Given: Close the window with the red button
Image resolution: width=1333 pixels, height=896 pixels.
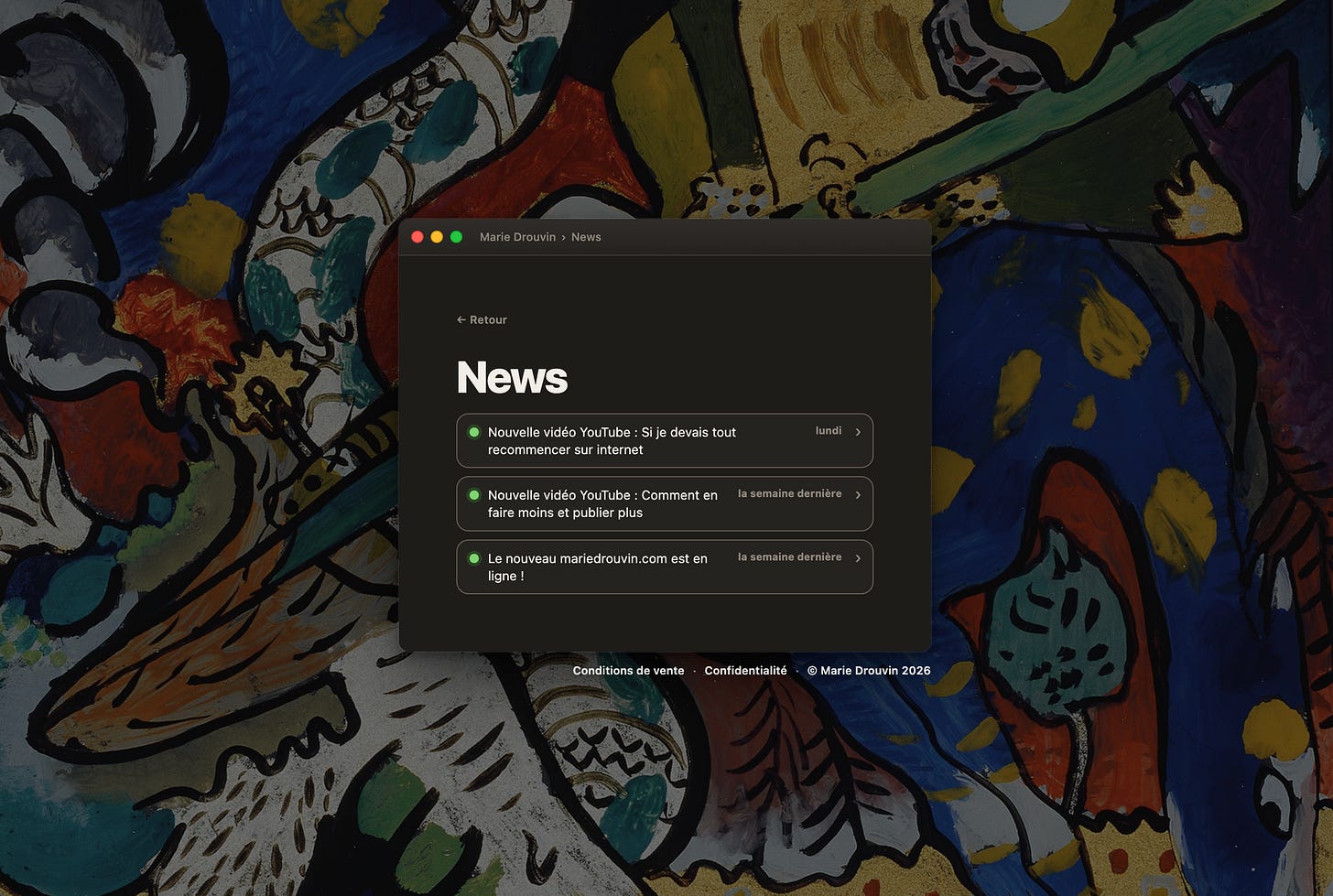Looking at the screenshot, I should tap(417, 237).
